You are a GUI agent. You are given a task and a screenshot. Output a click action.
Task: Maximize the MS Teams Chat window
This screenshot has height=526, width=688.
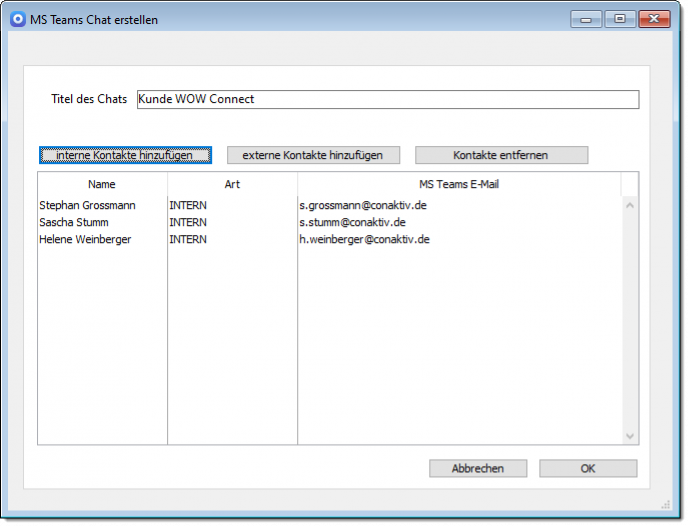(620, 19)
